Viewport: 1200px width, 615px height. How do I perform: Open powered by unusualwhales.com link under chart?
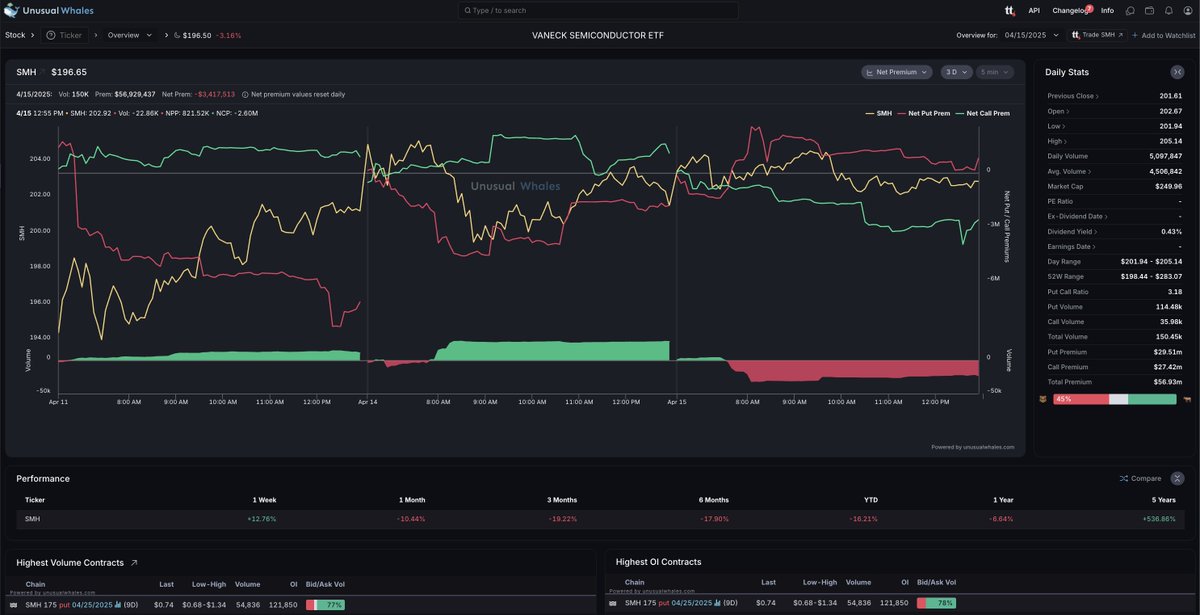[x=972, y=447]
